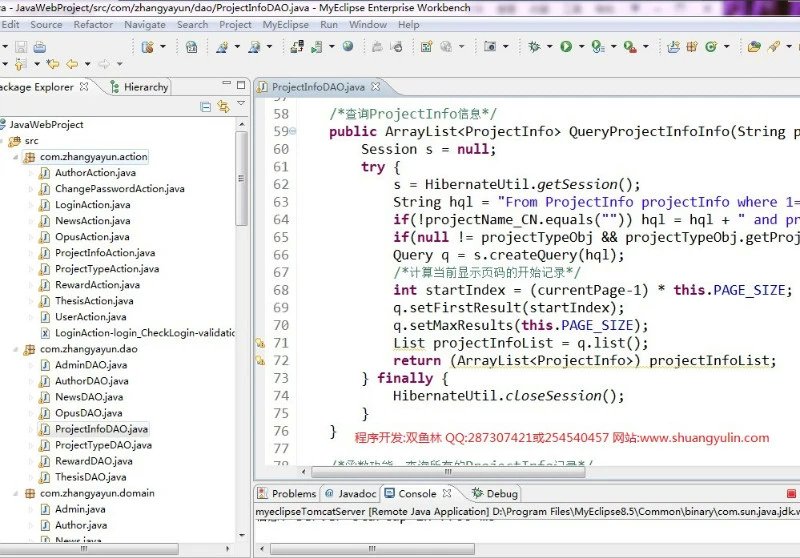The width and height of the screenshot is (800, 558).
Task: Collapse the com.zhangyayun.dao package
Action: [15, 349]
